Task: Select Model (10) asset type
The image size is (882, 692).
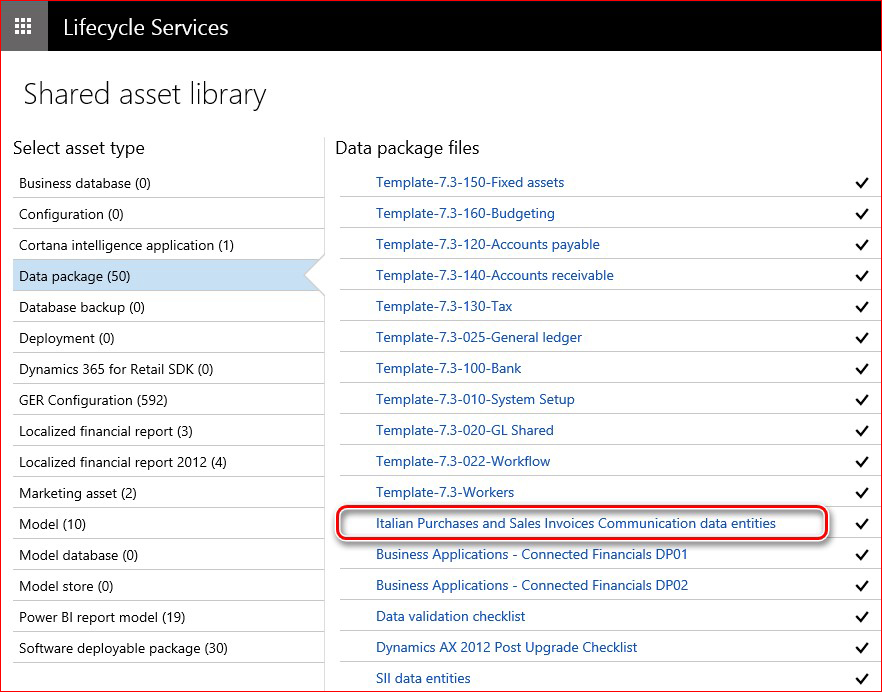Action: (x=168, y=524)
